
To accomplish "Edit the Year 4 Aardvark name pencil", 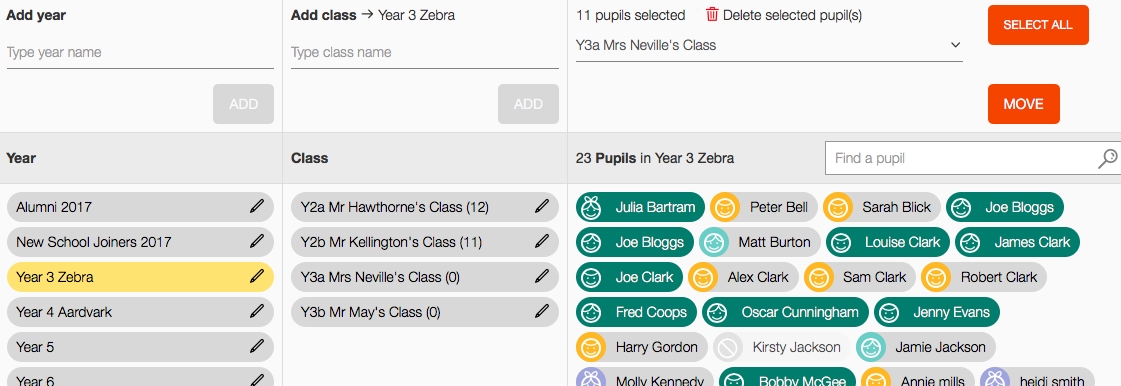I will coord(257,312).
